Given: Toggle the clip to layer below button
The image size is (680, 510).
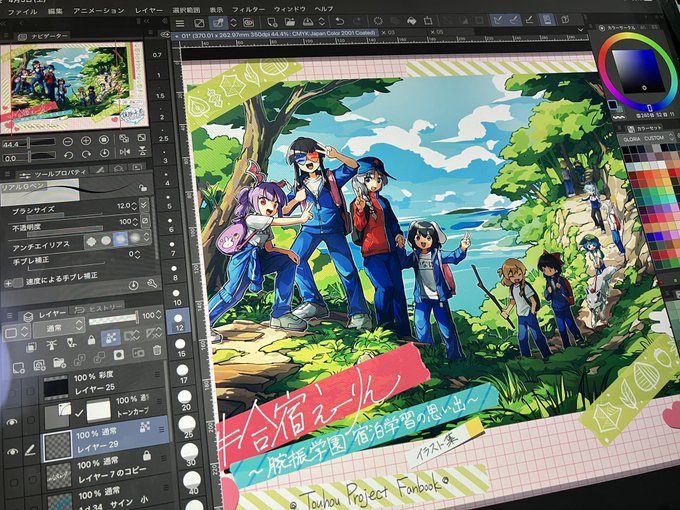Looking at the screenshot, I should point(31,347).
